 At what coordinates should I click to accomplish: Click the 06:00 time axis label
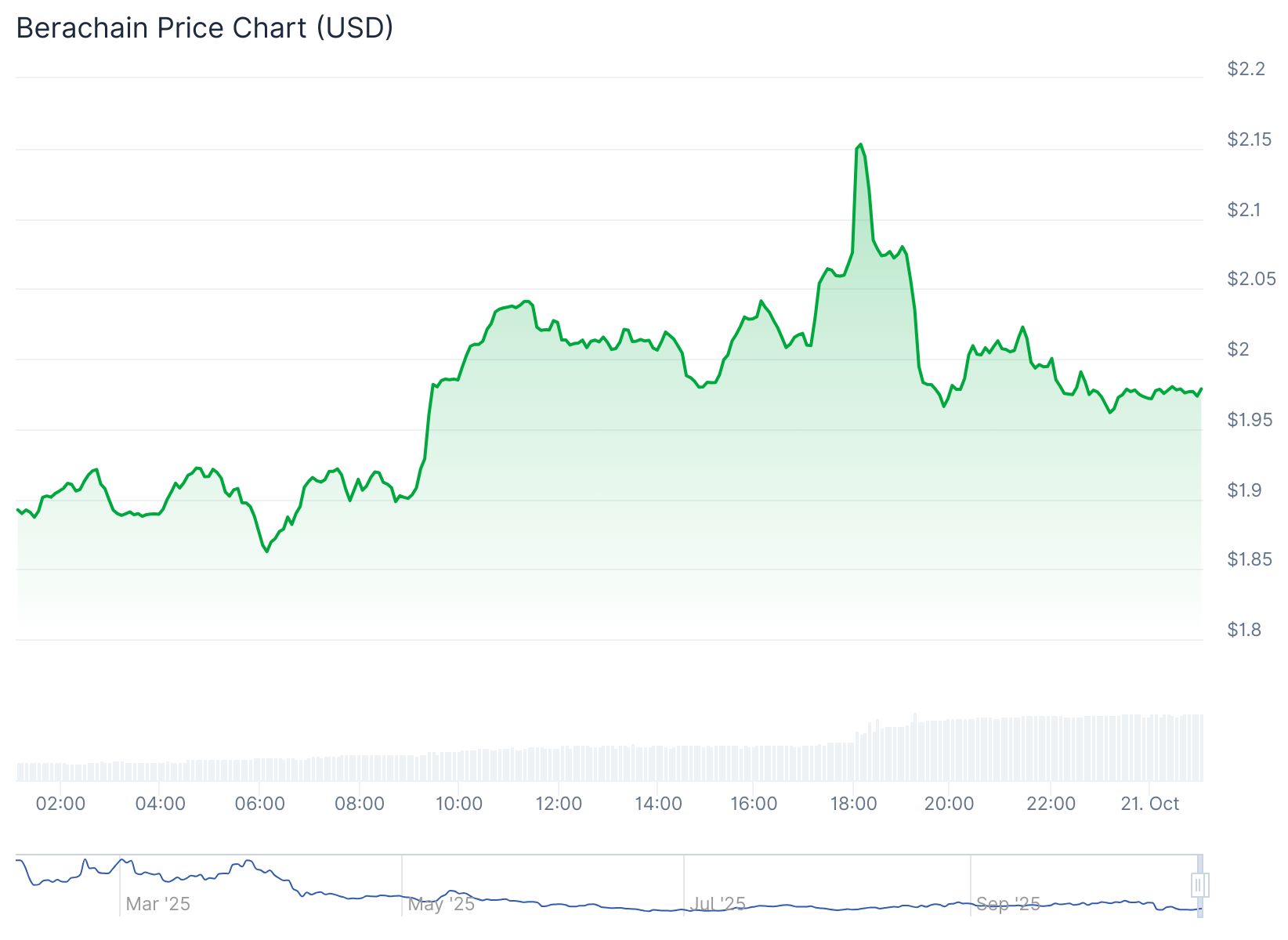pos(259,804)
